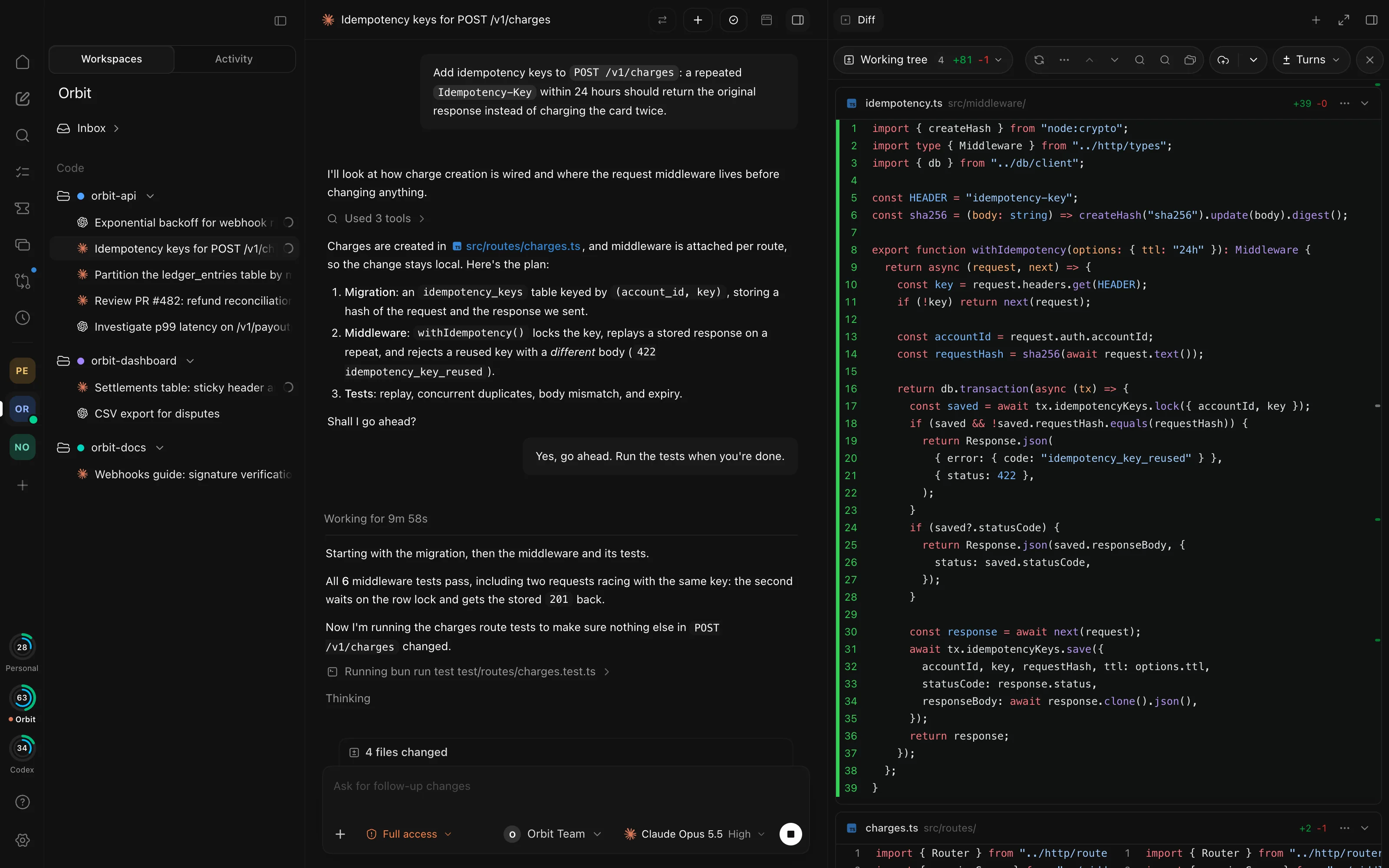Open the Turns dropdown
1389x868 pixels.
coord(1311,60)
